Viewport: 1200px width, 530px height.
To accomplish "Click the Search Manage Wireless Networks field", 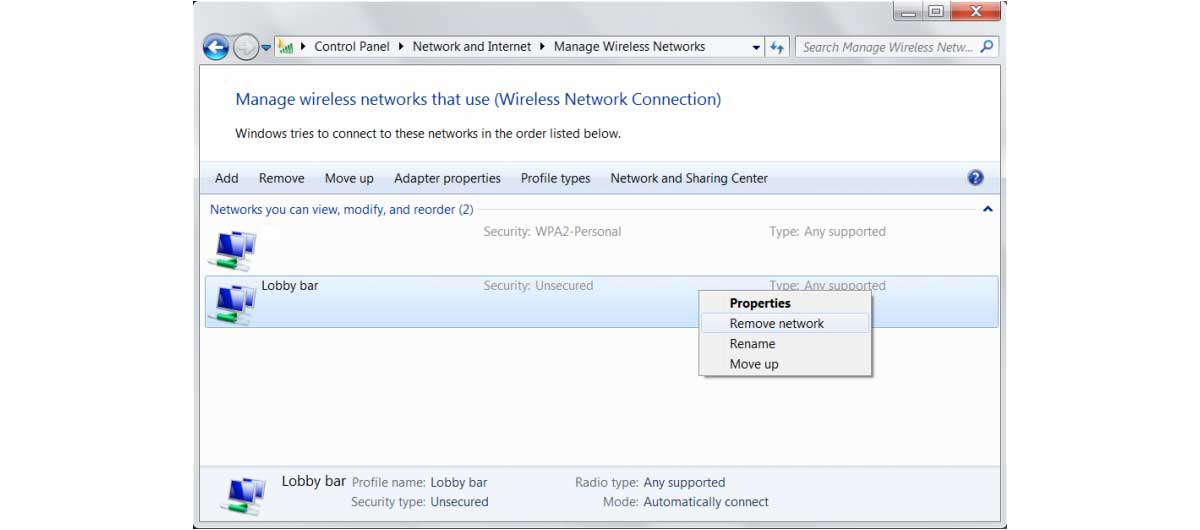I will pyautogui.click(x=888, y=47).
